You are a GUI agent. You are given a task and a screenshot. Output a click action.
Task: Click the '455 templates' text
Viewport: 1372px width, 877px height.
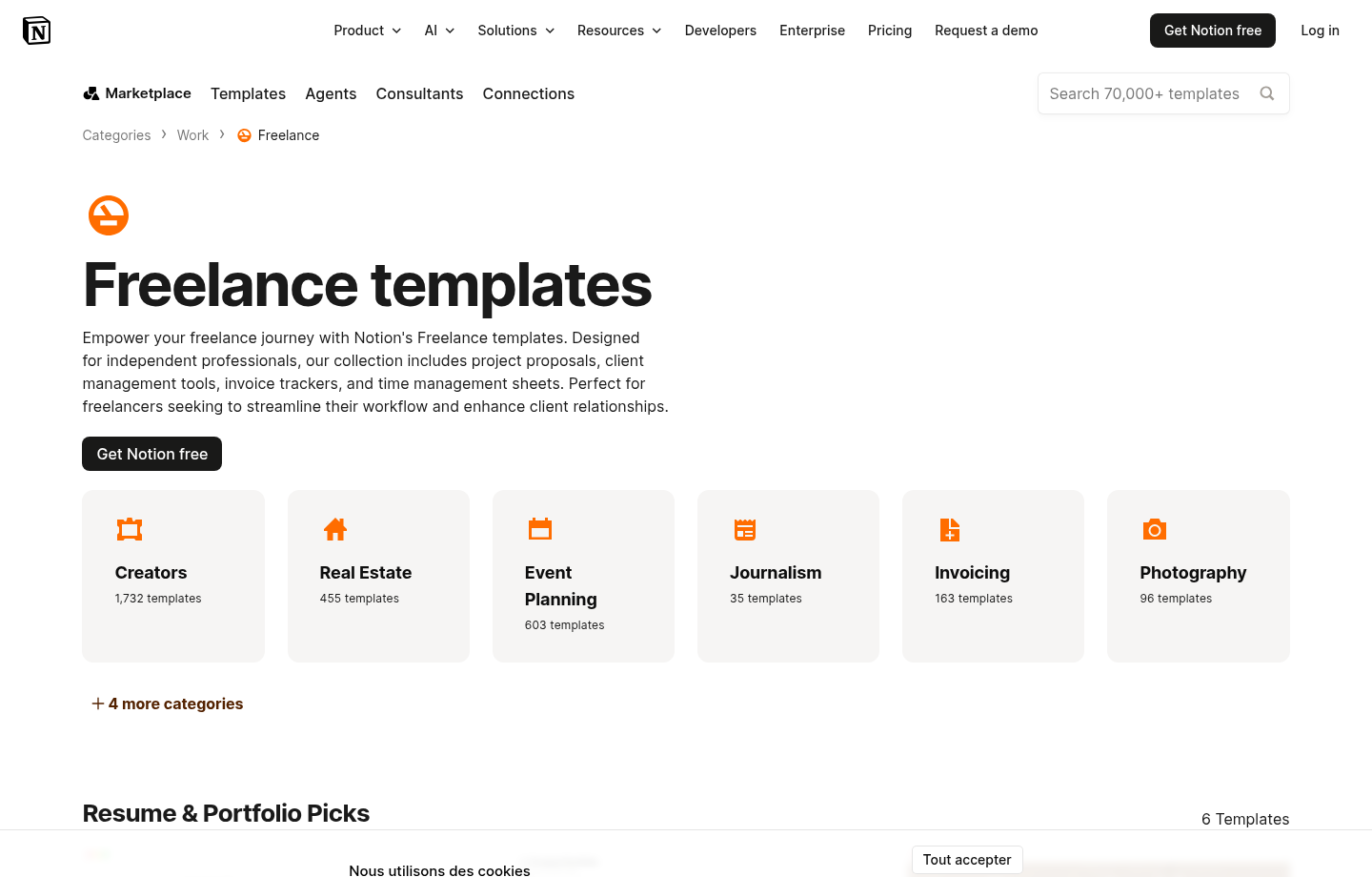click(x=359, y=599)
